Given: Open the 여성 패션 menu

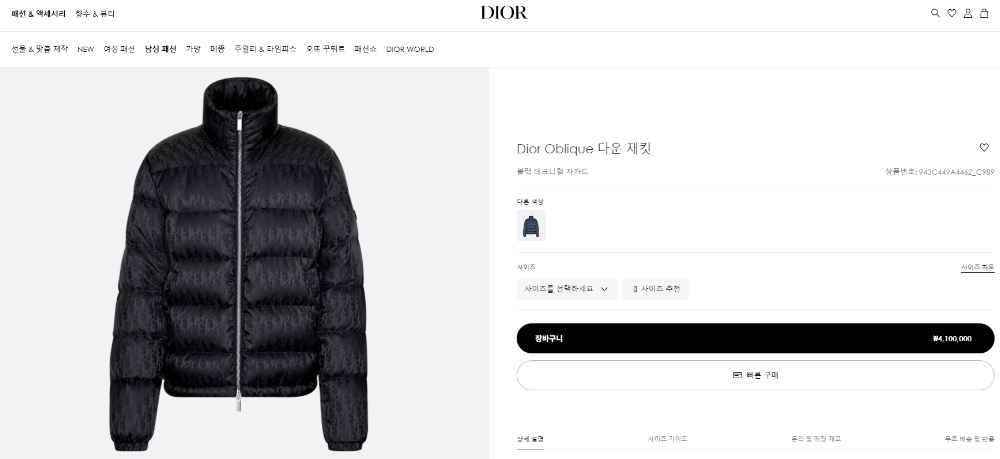Looking at the screenshot, I should (119, 49).
